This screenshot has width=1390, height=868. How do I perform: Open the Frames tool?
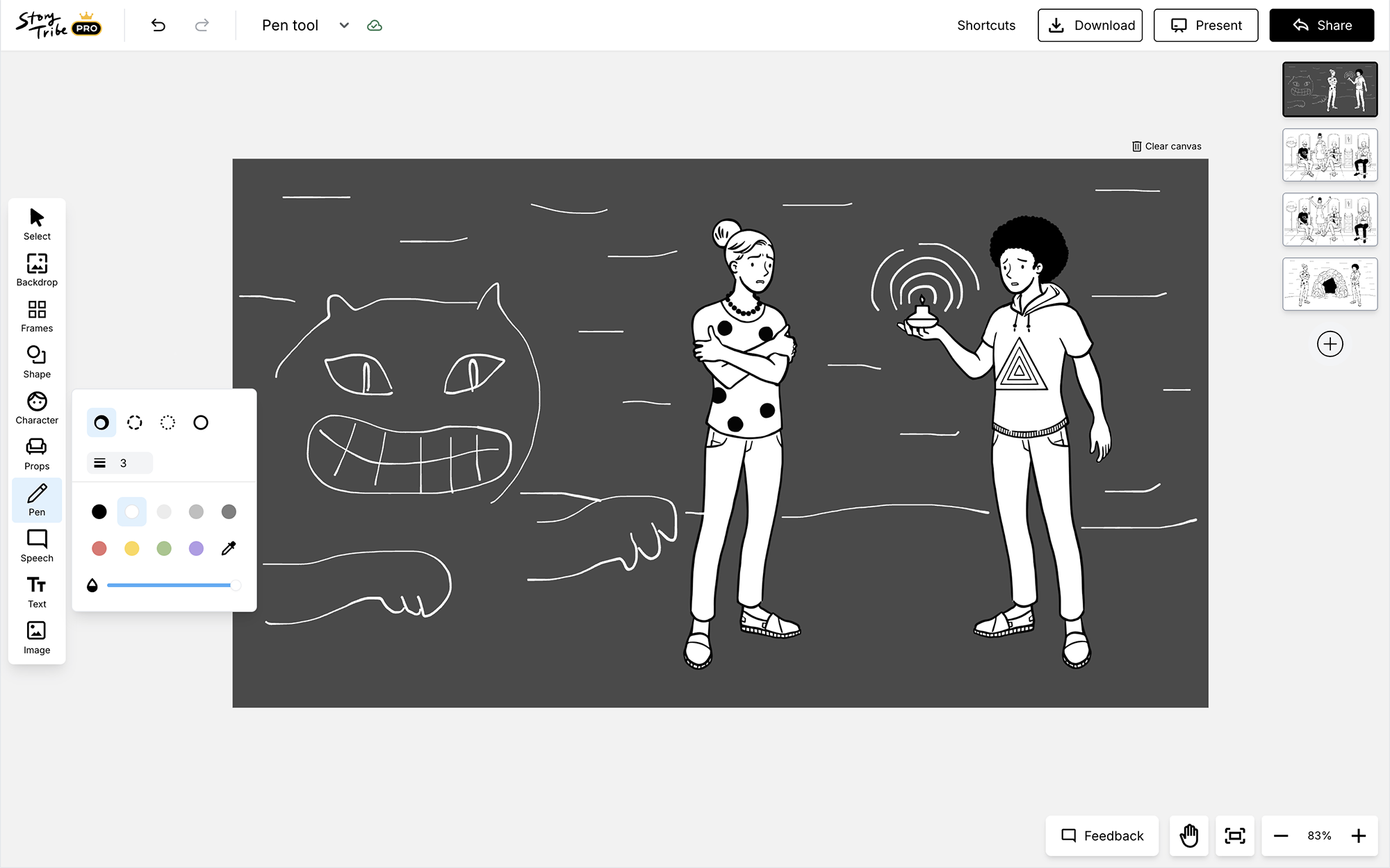point(37,316)
